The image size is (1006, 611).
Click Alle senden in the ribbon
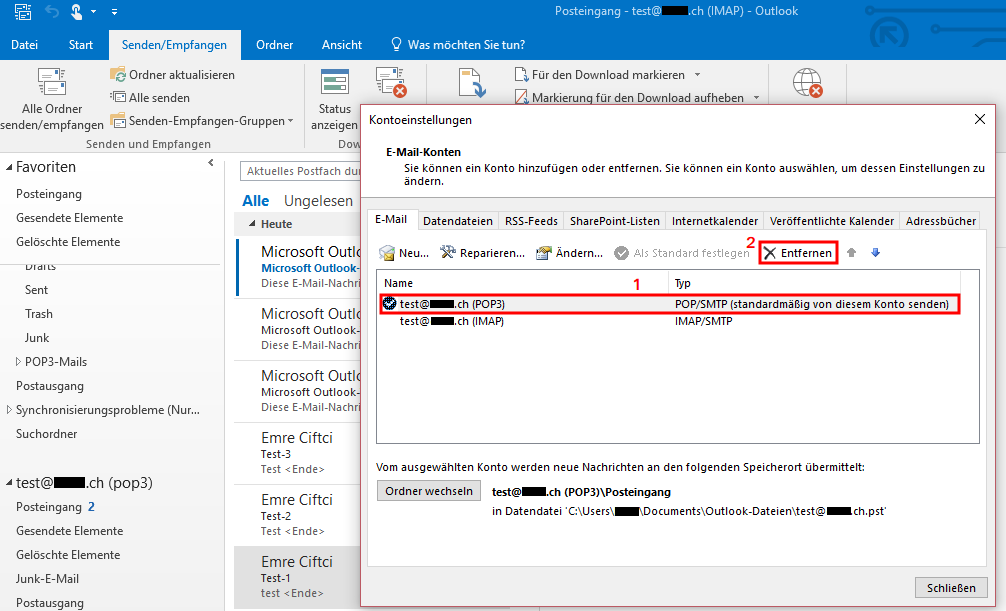coord(150,98)
